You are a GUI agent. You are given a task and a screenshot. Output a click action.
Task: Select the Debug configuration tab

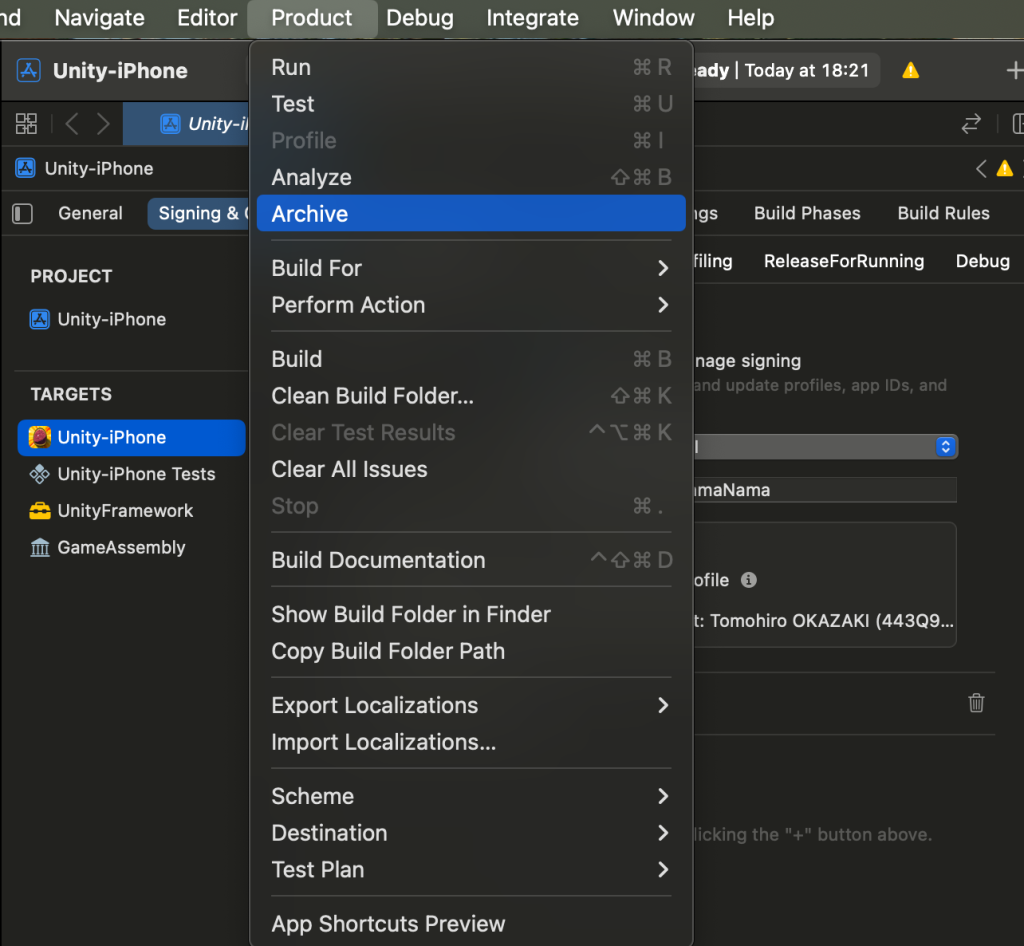(982, 261)
